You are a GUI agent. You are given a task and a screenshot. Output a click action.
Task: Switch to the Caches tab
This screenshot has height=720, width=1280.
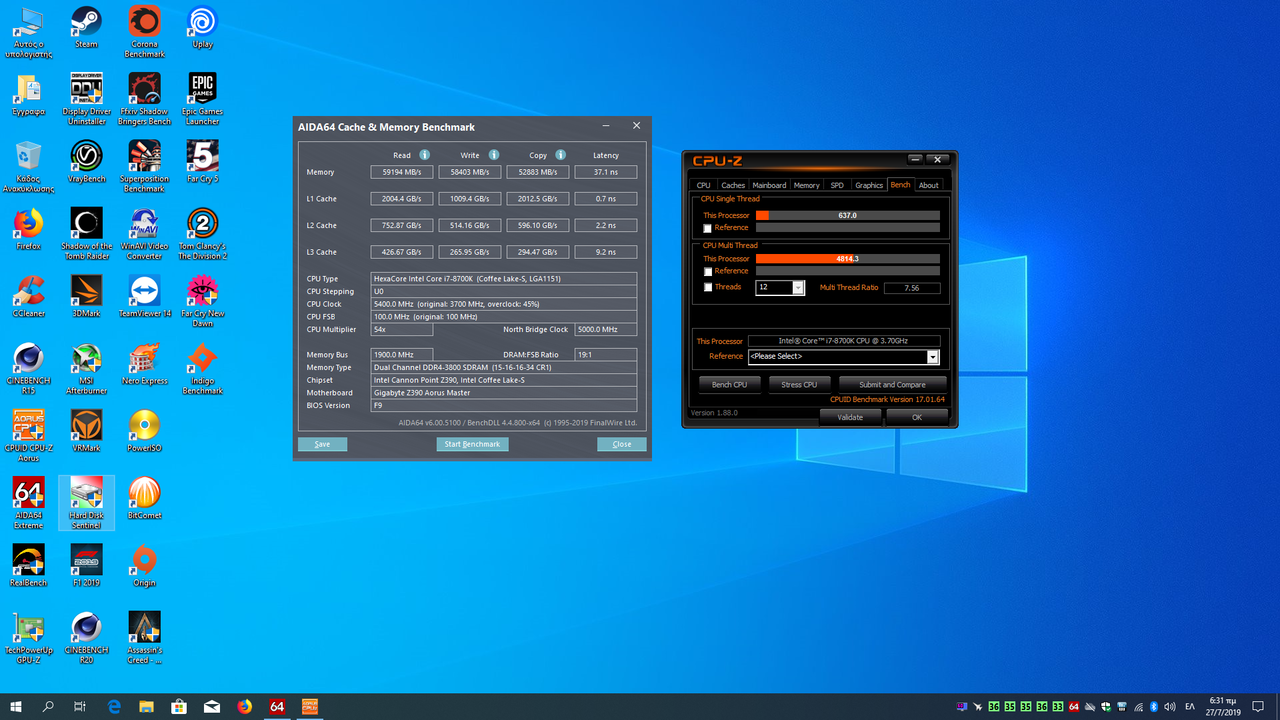click(x=733, y=185)
